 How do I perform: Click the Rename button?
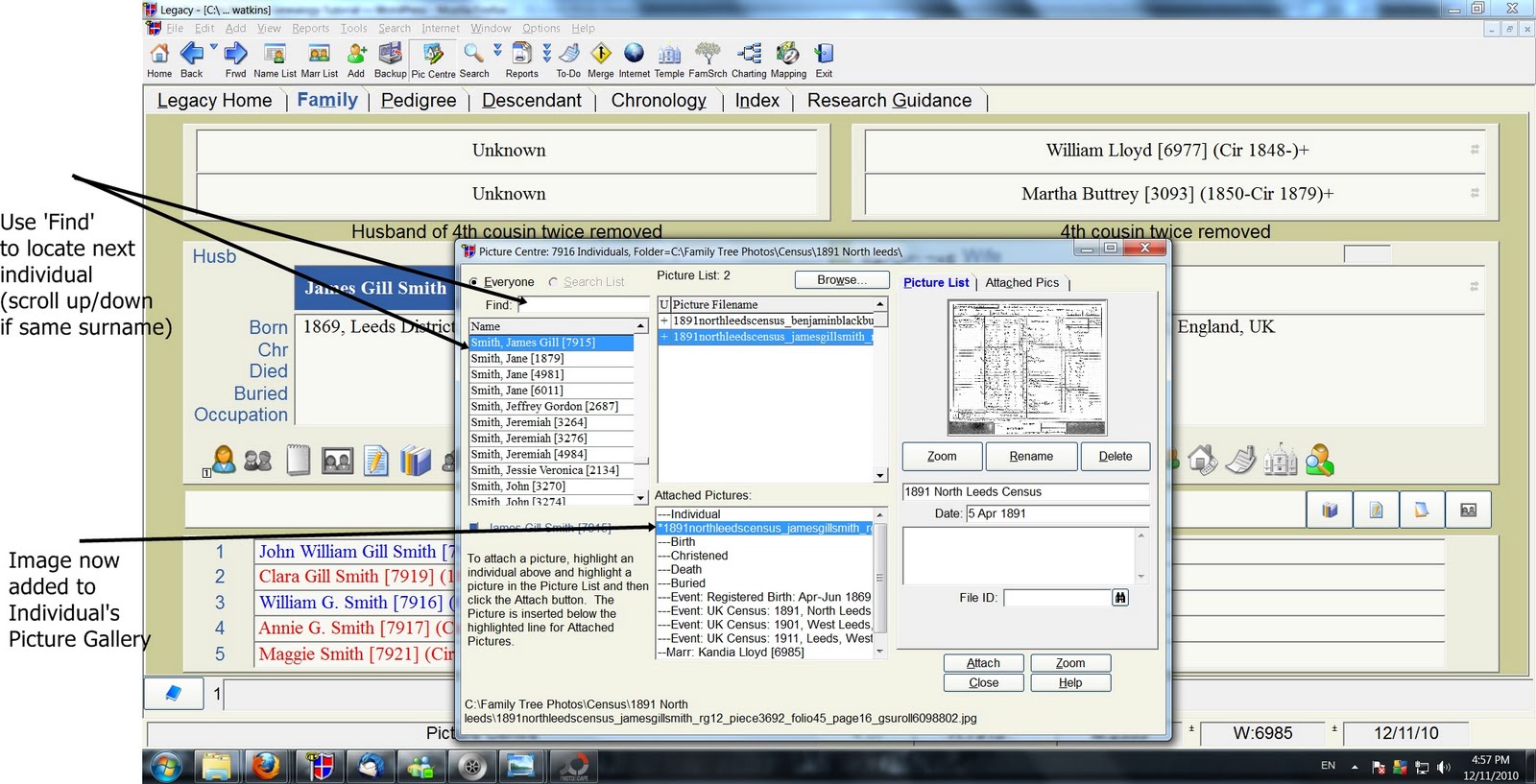(1031, 457)
